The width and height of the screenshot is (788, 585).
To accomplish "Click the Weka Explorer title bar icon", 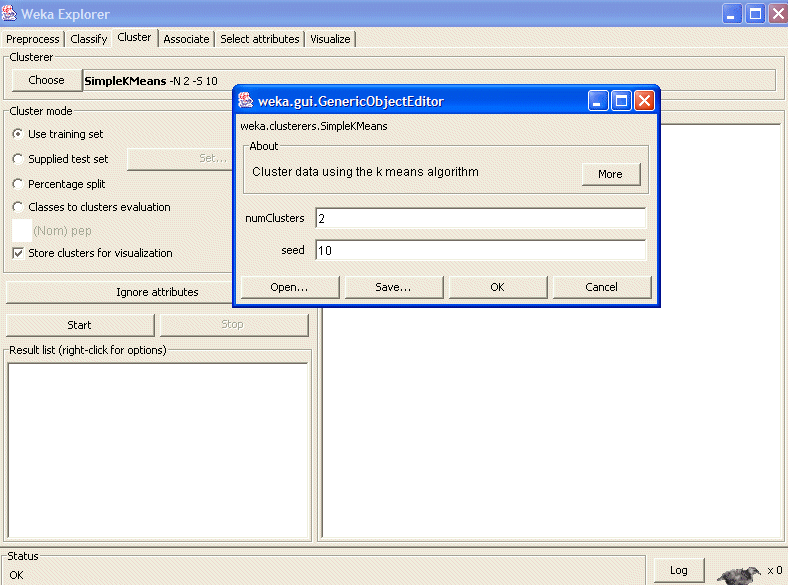I will point(10,14).
